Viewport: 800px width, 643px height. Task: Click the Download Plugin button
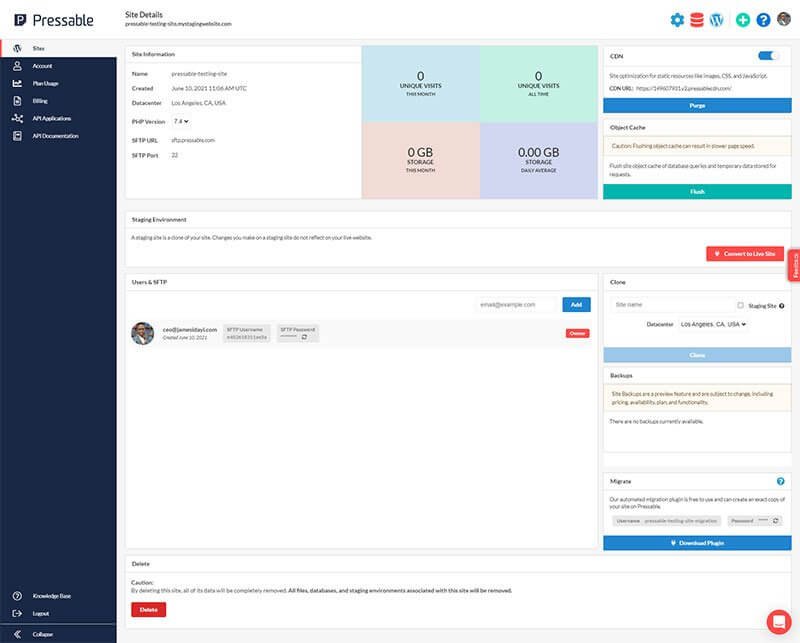pos(697,543)
